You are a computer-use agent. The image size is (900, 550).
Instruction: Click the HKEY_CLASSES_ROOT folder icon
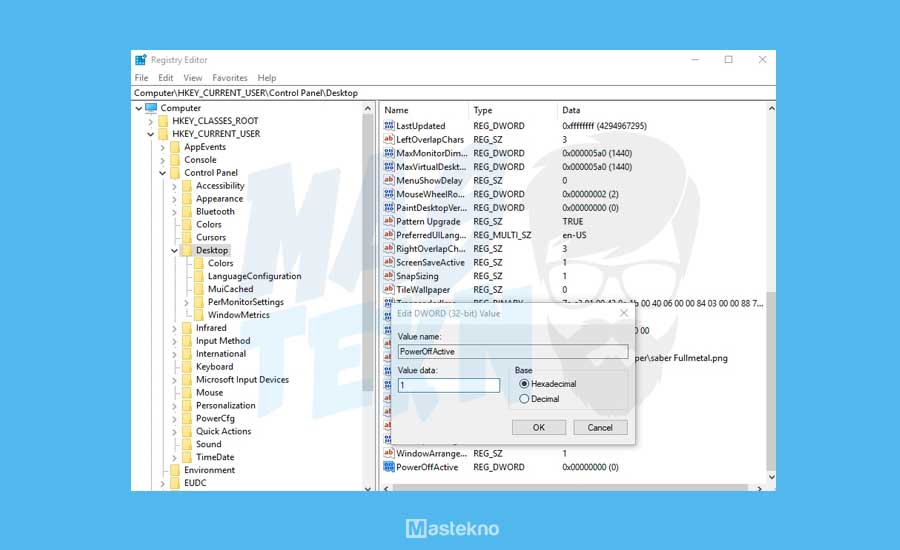(163, 121)
